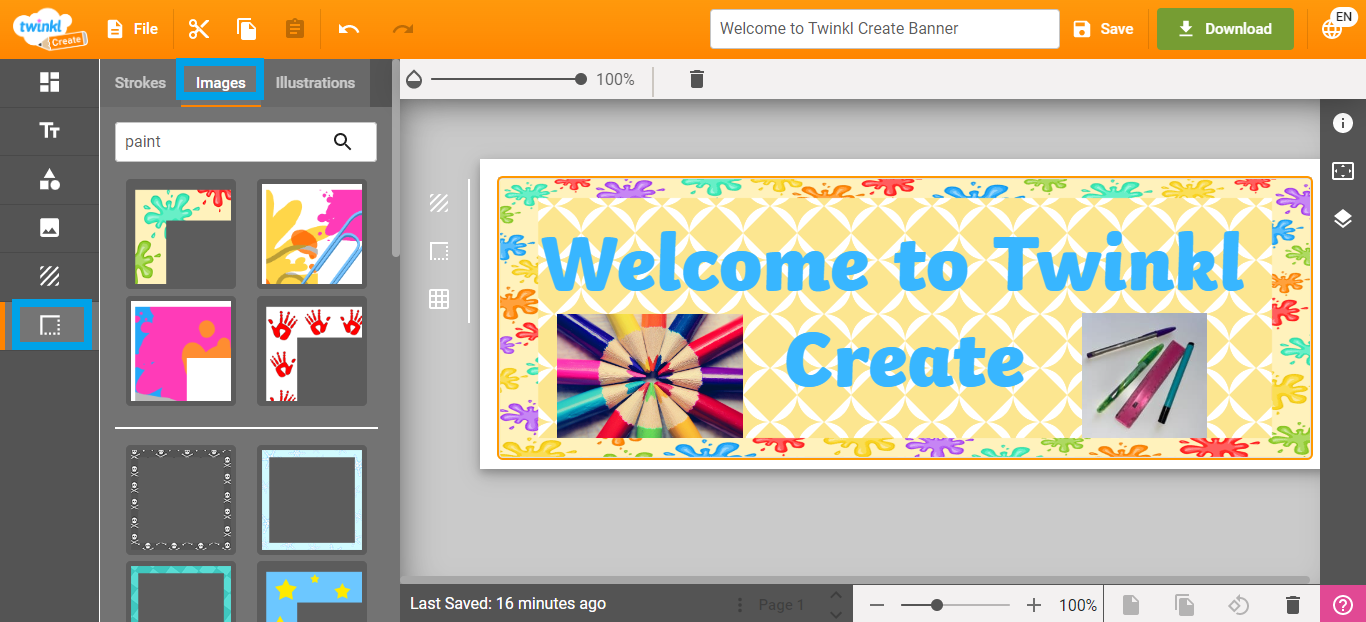Screen dimensions: 1366x622
Task: Select the Borders tool in sidebar
Action: [x=50, y=325]
